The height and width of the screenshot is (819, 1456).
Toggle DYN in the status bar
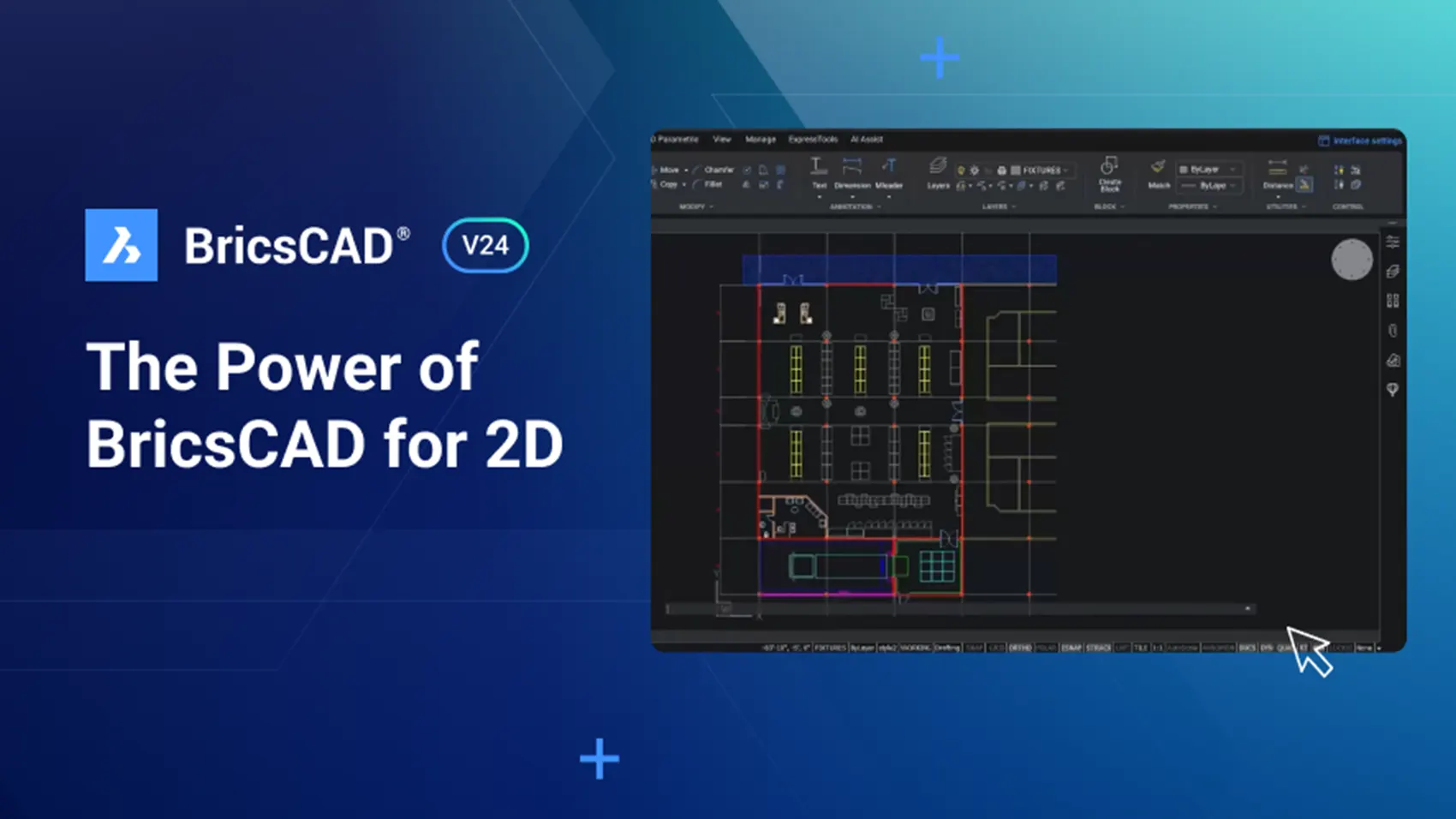pyautogui.click(x=1266, y=648)
